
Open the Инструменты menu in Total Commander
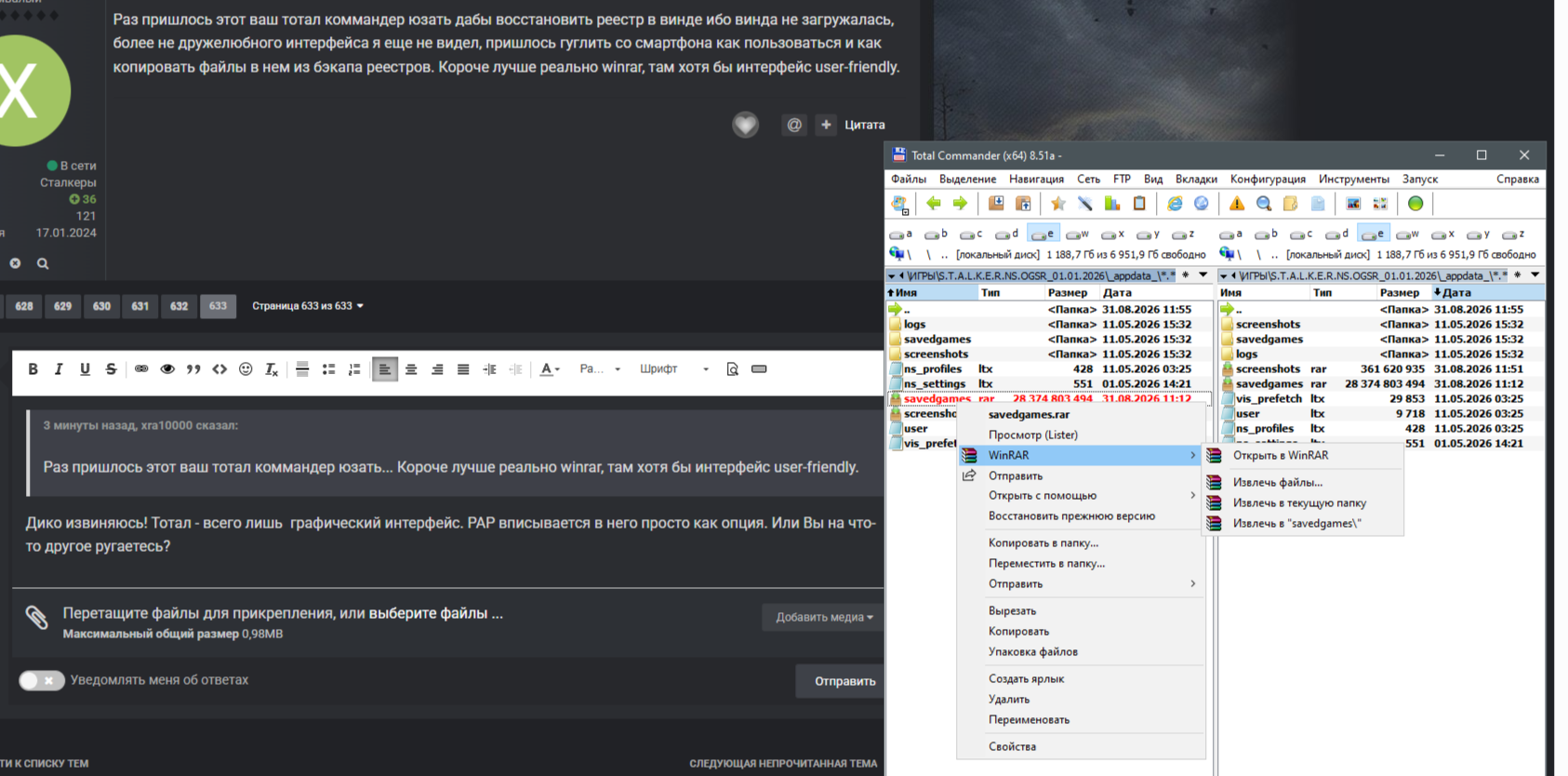(1353, 179)
